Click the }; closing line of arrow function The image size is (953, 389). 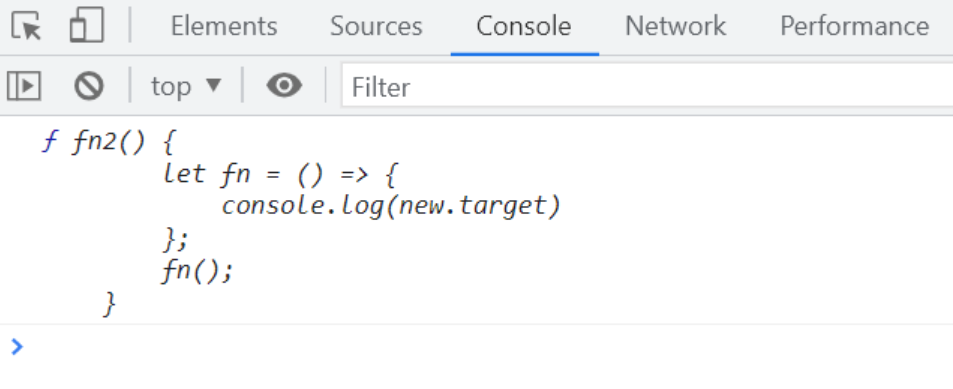pyautogui.click(x=176, y=238)
